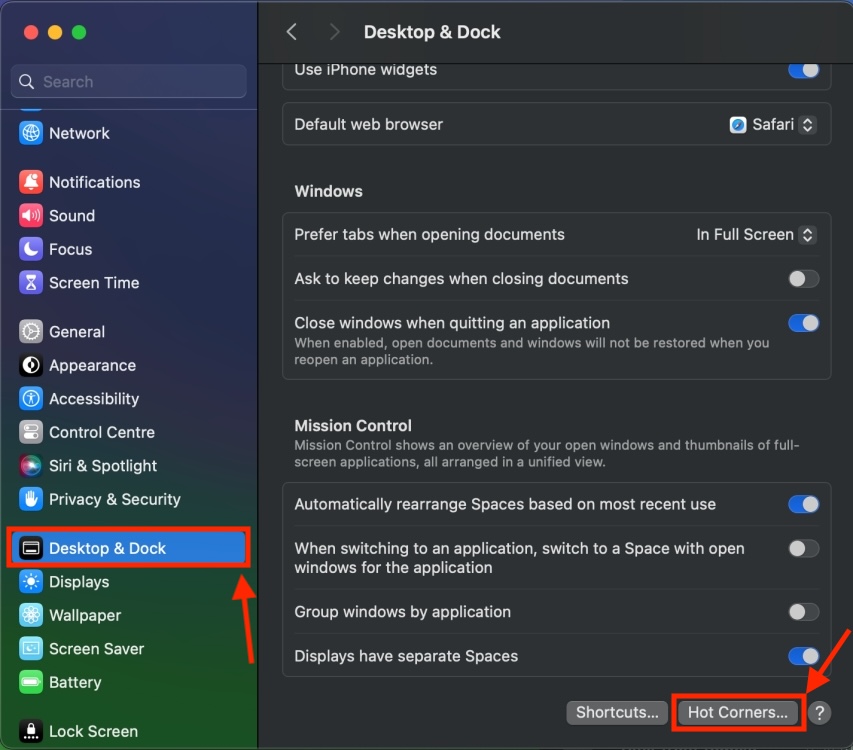Click the Accessibility icon in sidebar
This screenshot has width=853, height=750.
[x=30, y=399]
